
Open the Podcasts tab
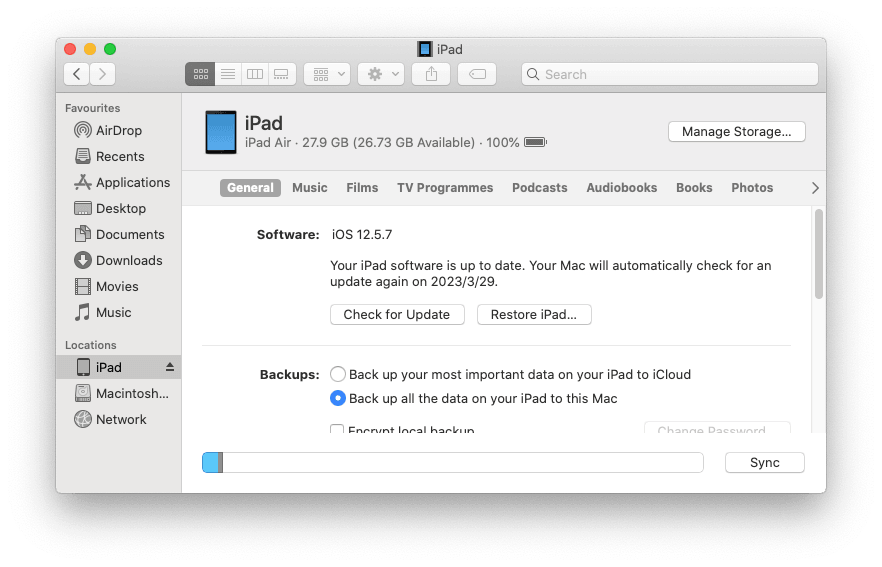539,188
